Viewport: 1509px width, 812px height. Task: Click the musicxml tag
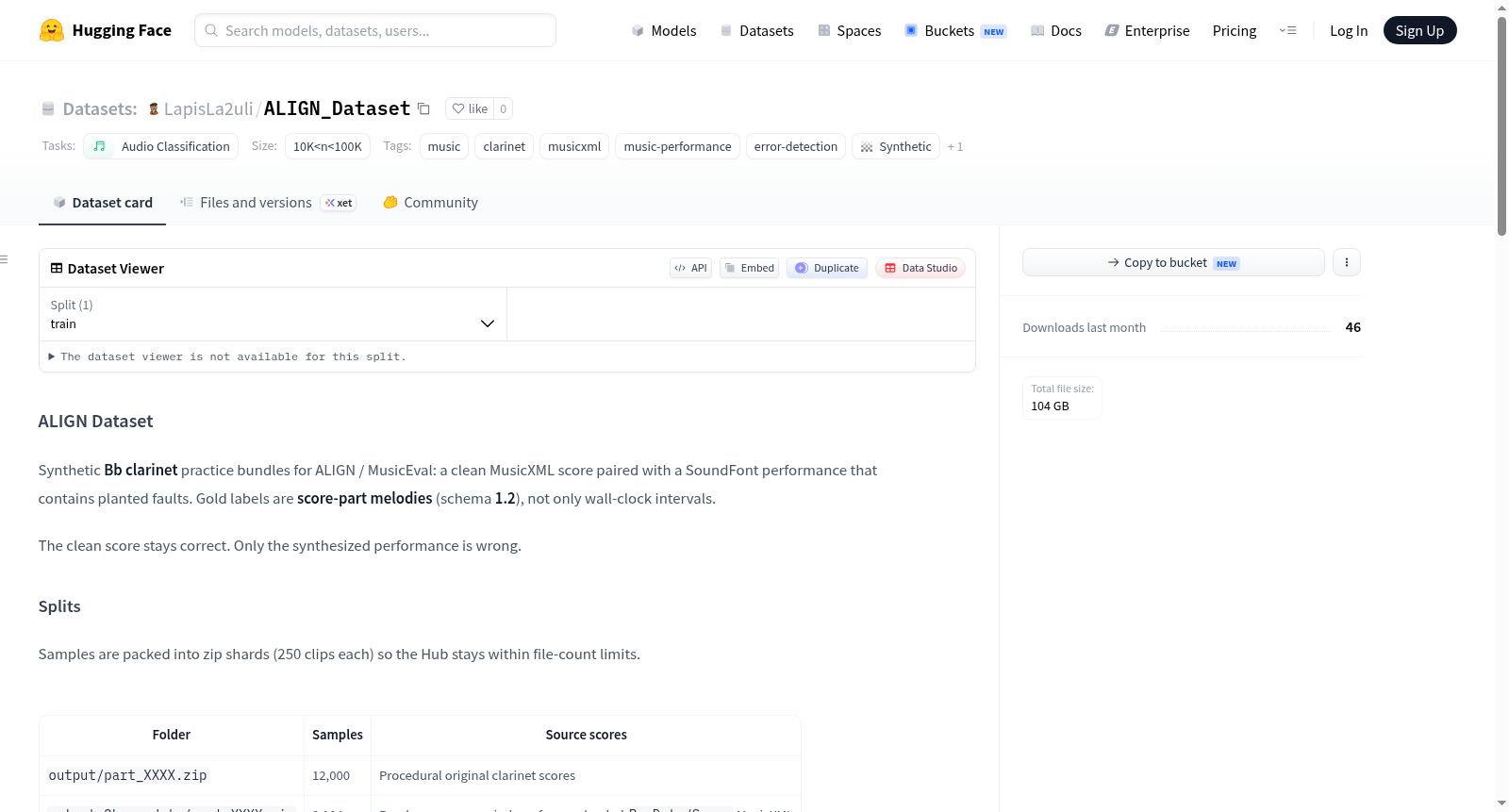574,146
